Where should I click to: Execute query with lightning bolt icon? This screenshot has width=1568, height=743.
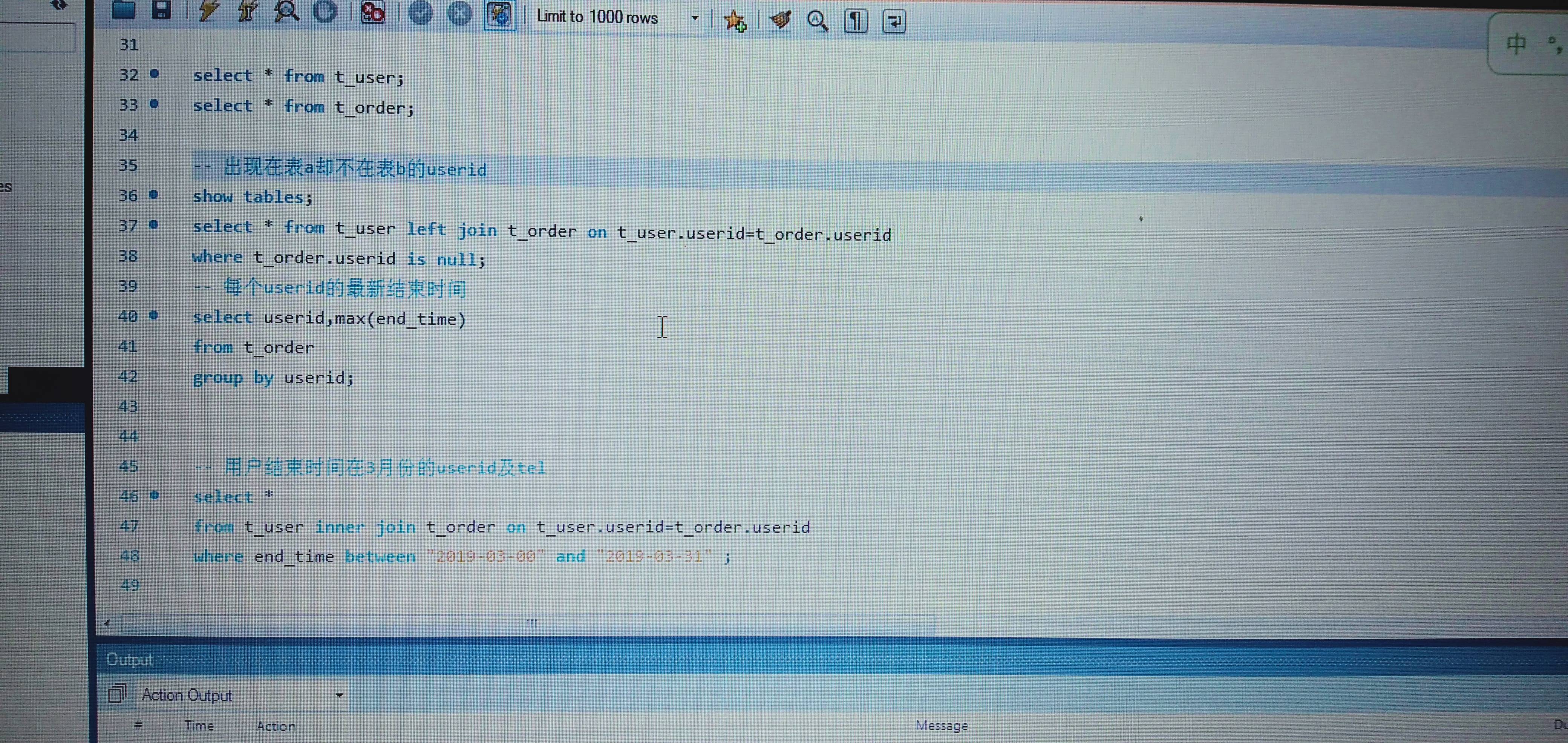pos(208,11)
